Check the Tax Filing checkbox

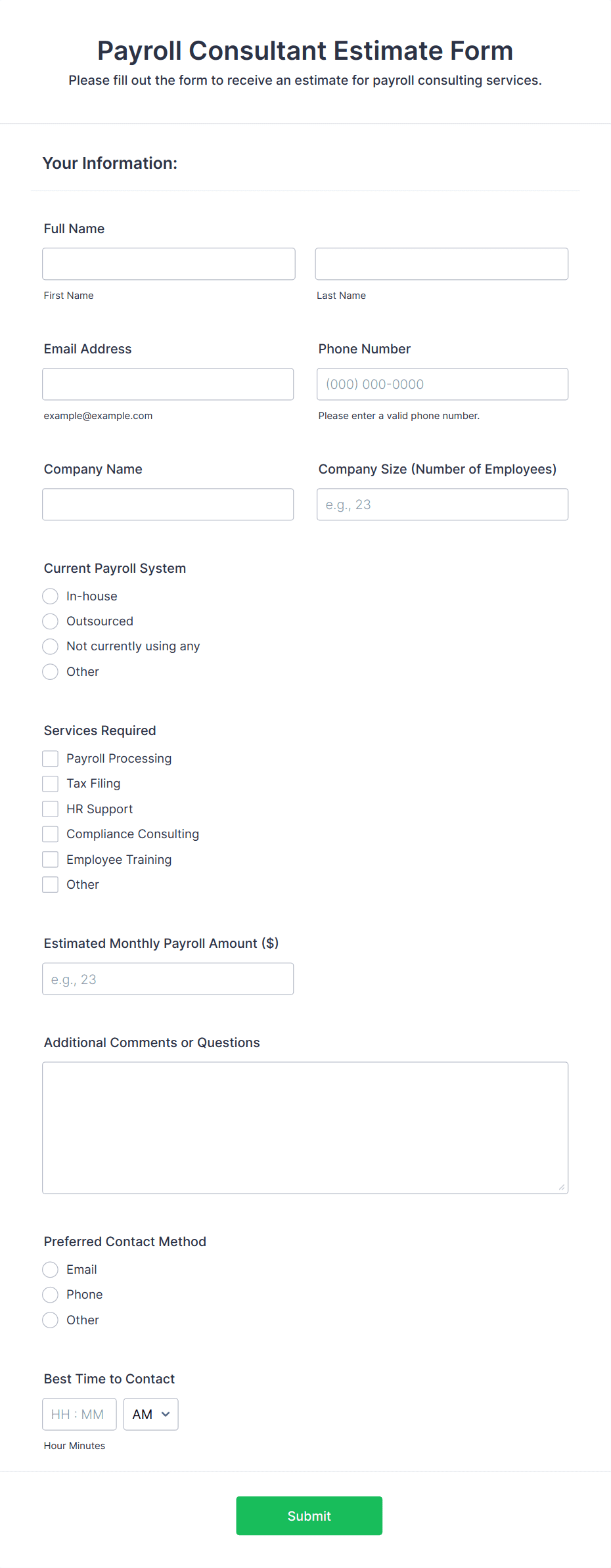(50, 783)
